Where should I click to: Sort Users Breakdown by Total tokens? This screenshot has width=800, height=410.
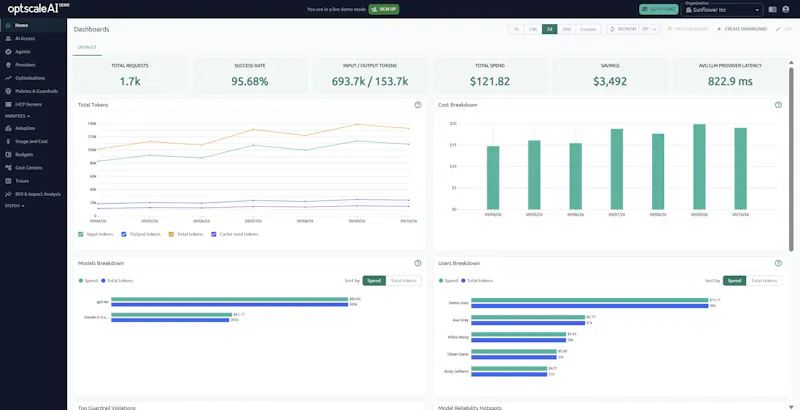[764, 280]
